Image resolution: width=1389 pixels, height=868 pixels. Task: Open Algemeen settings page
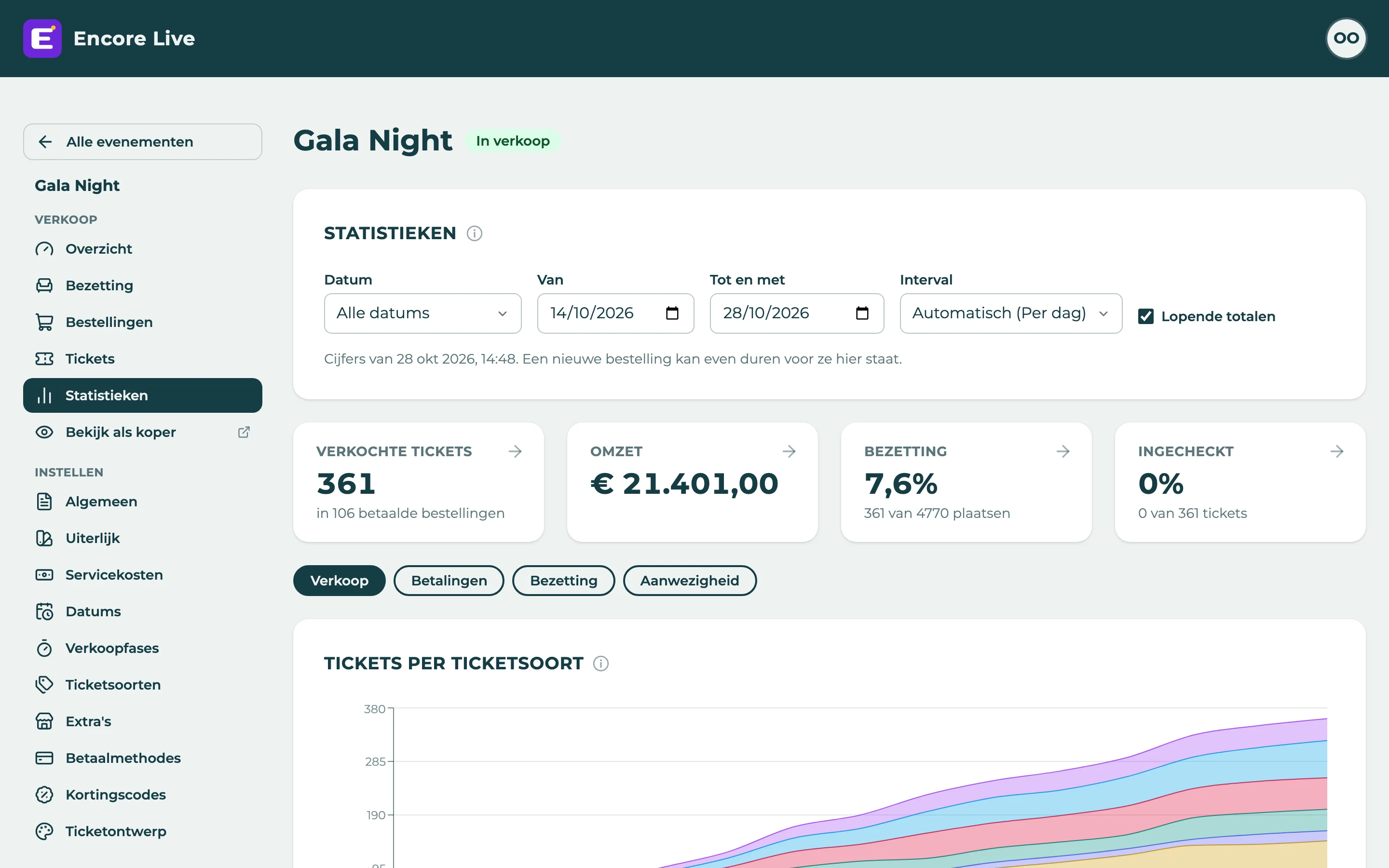(142, 502)
